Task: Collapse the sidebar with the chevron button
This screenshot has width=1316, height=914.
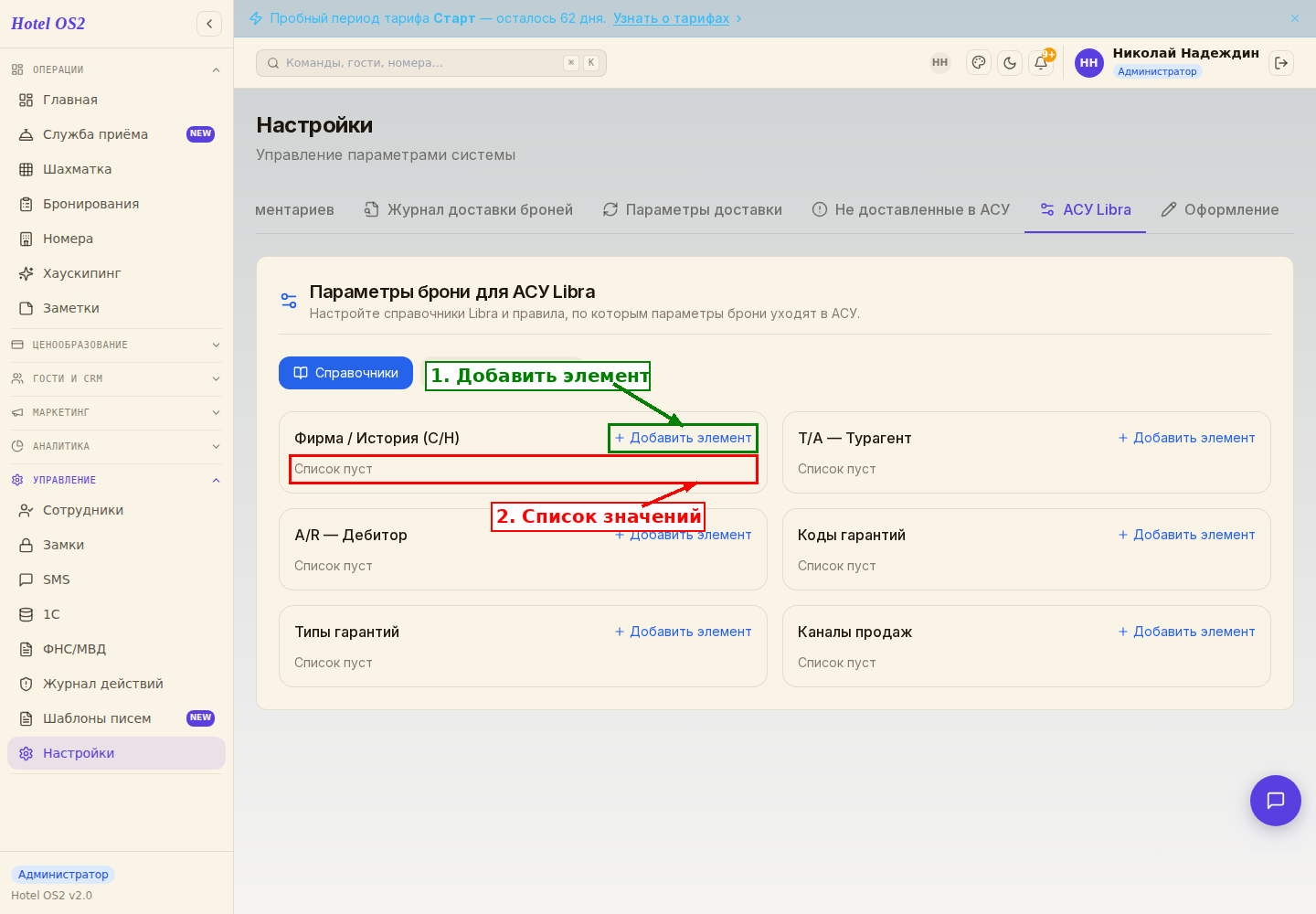Action: [x=209, y=24]
